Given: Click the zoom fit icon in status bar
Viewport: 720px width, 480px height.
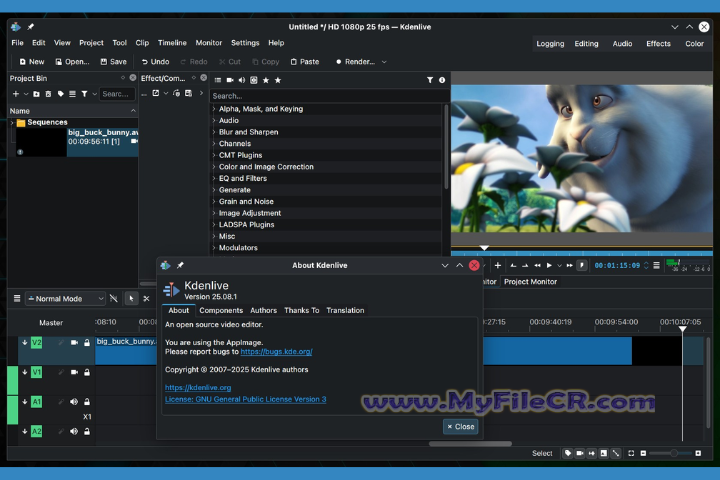Looking at the screenshot, I should click(x=631, y=453).
